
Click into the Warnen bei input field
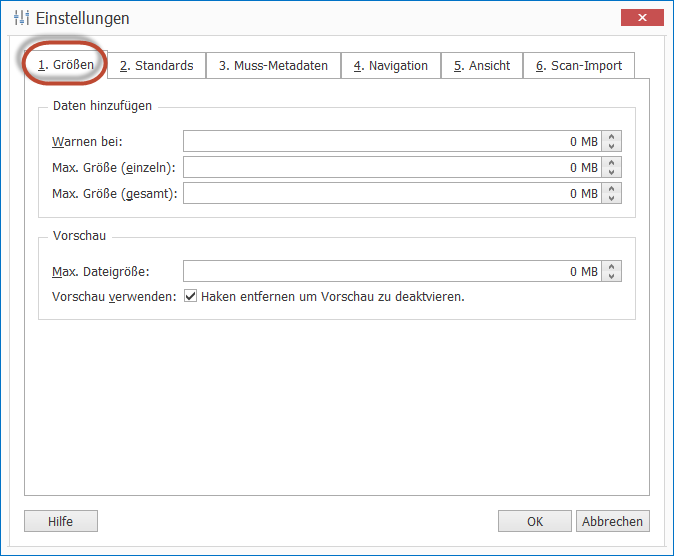click(390, 142)
